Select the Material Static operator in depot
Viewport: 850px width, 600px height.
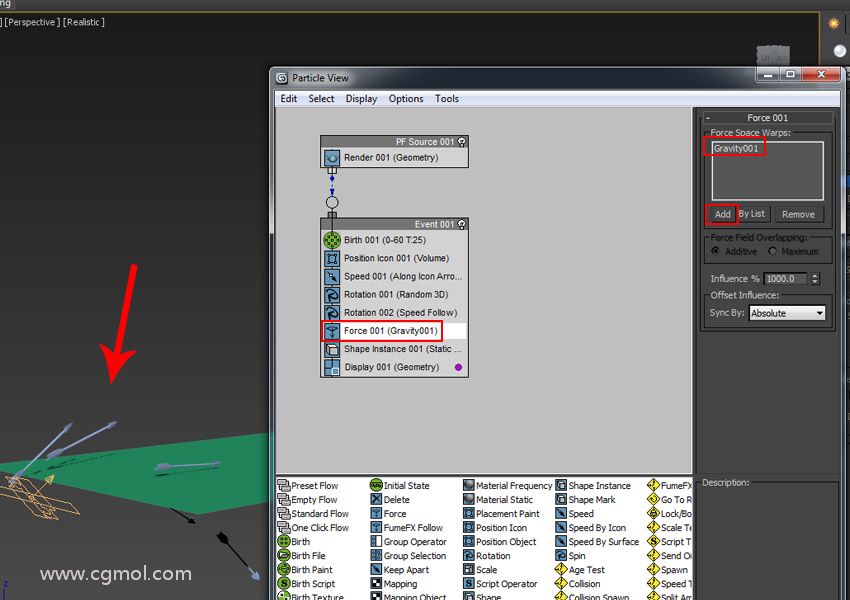coord(498,500)
